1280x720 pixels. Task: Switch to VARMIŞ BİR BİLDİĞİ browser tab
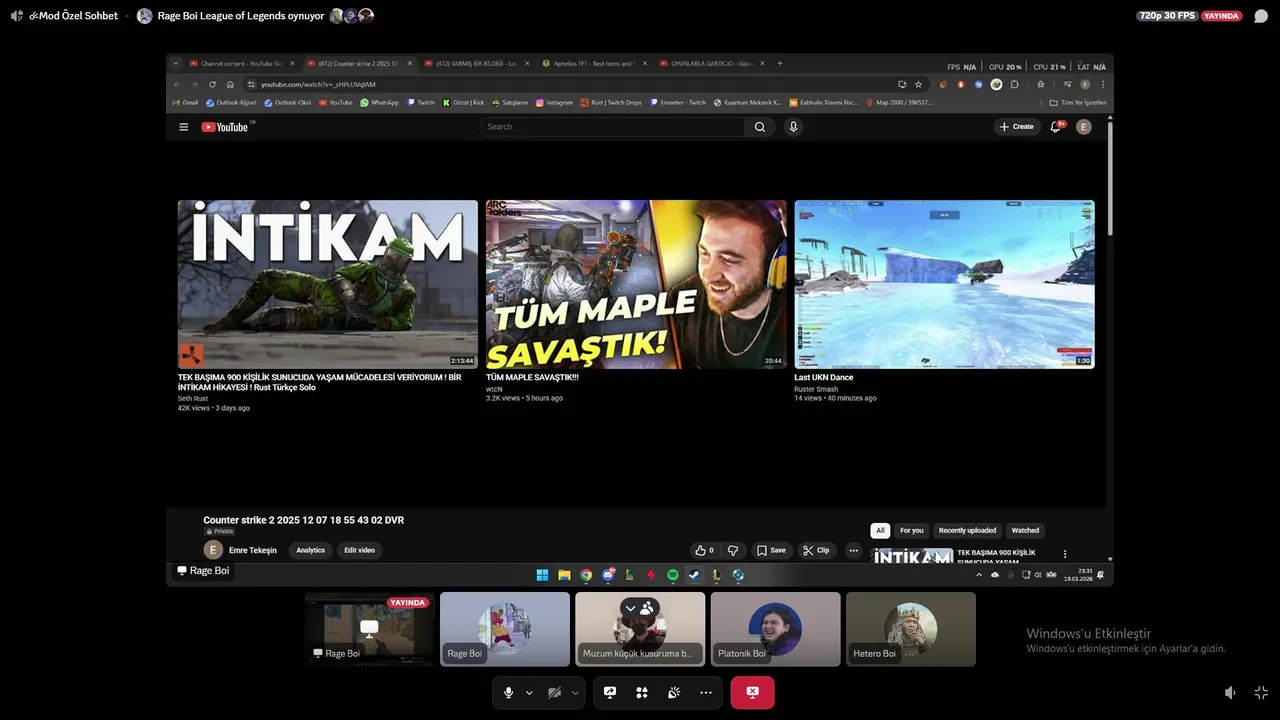(x=476, y=63)
